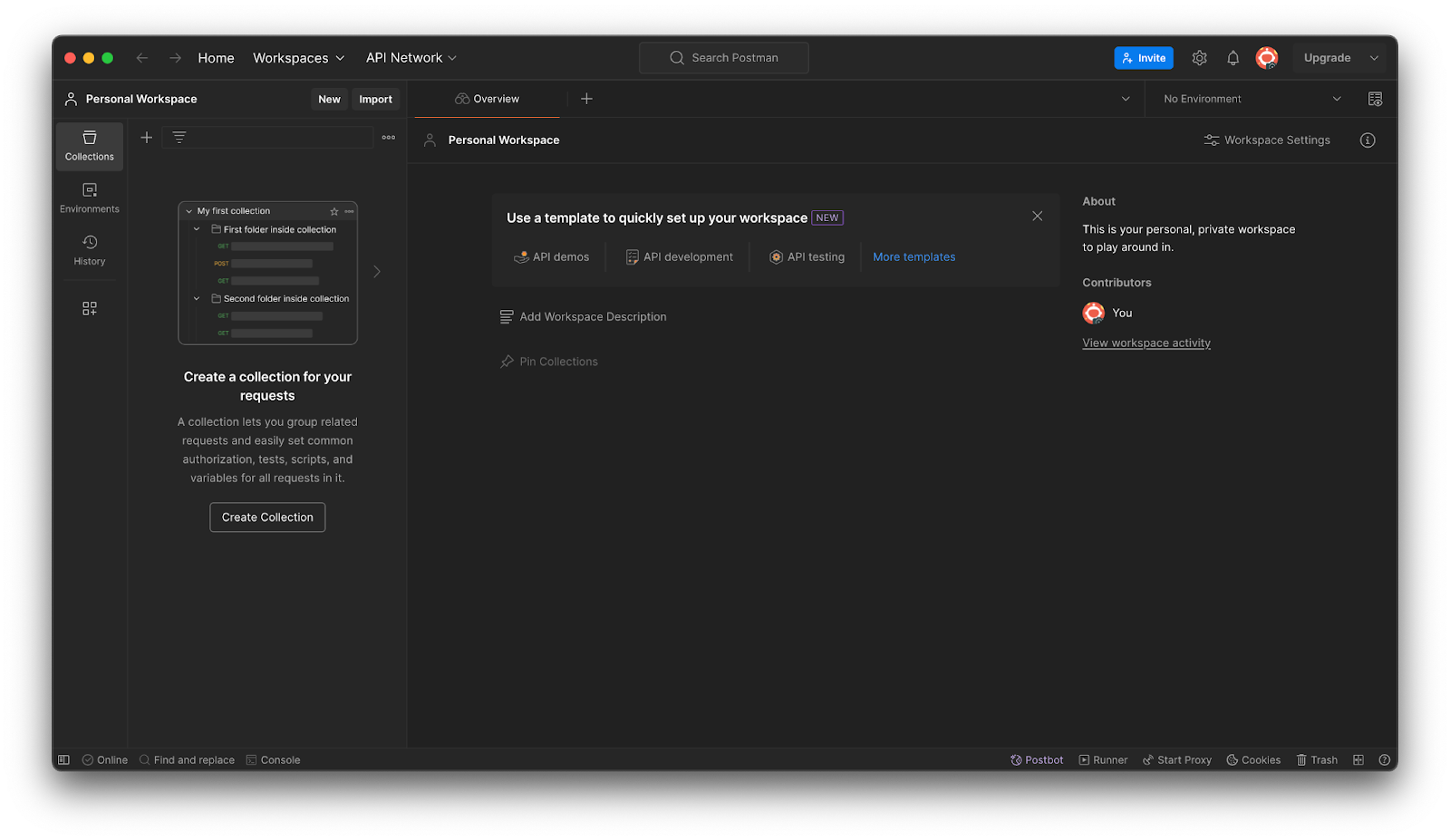Viewport: 1450px width, 840px height.
Task: Open the Environments sidebar panel
Action: pos(89,198)
